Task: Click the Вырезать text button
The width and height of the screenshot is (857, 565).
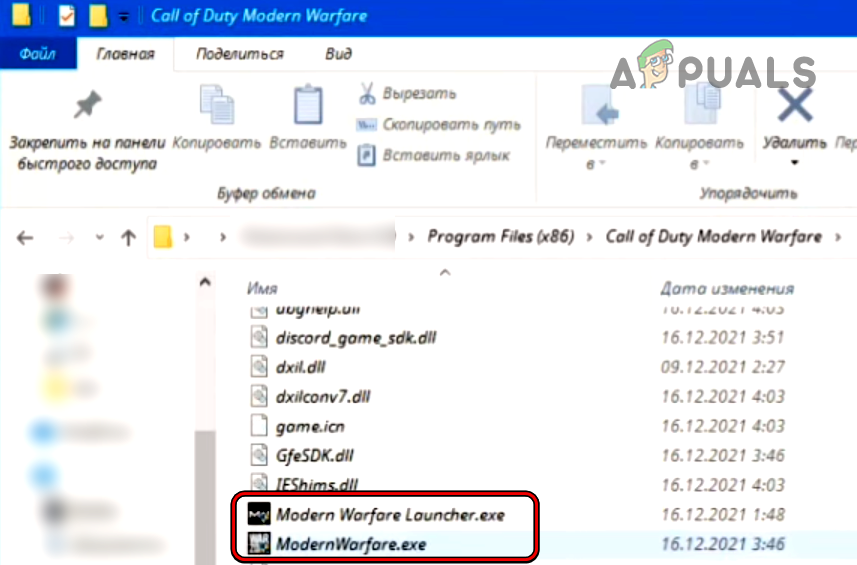Action: point(419,93)
